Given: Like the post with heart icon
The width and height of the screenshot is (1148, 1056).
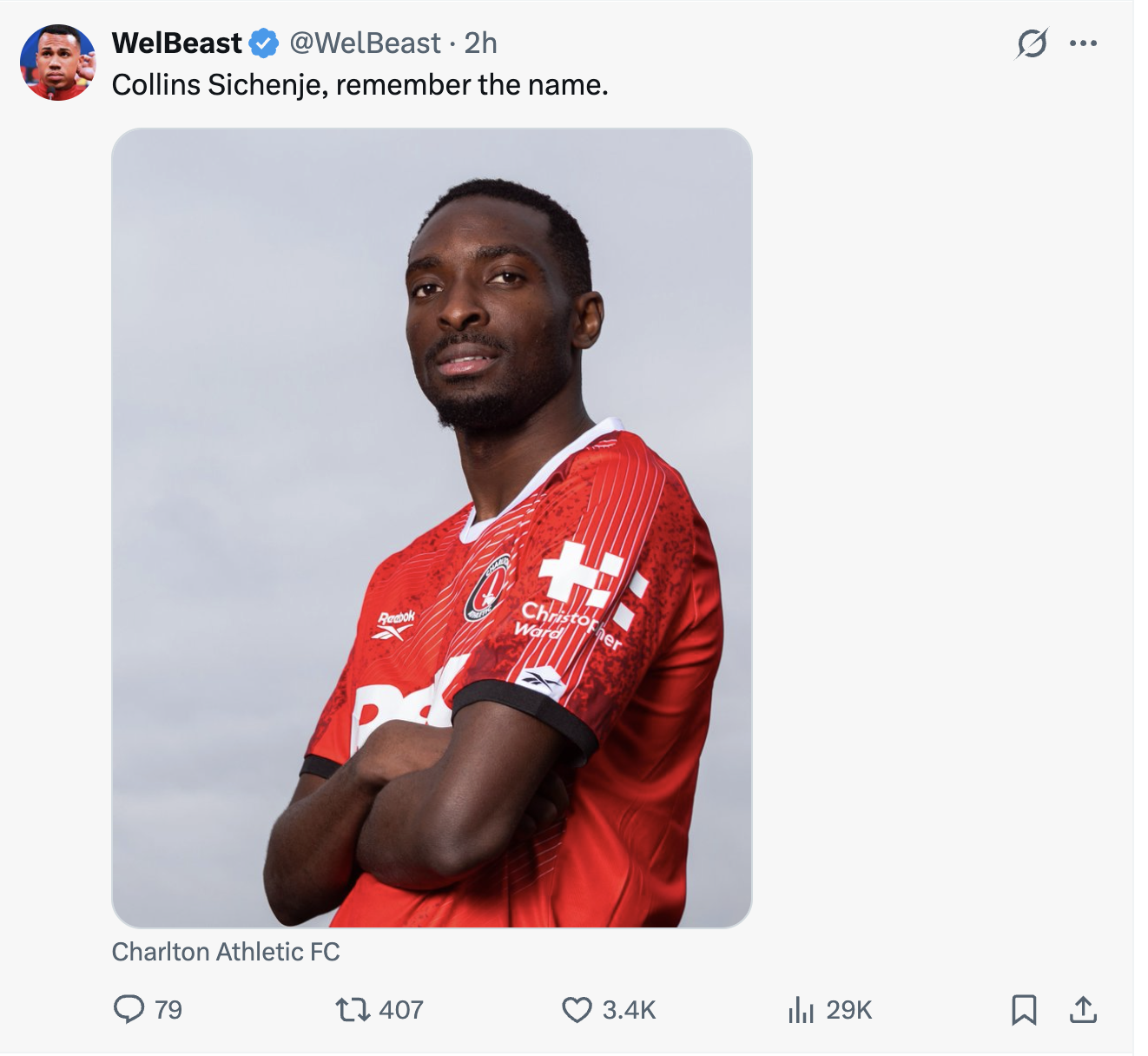Looking at the screenshot, I should (x=577, y=1009).
